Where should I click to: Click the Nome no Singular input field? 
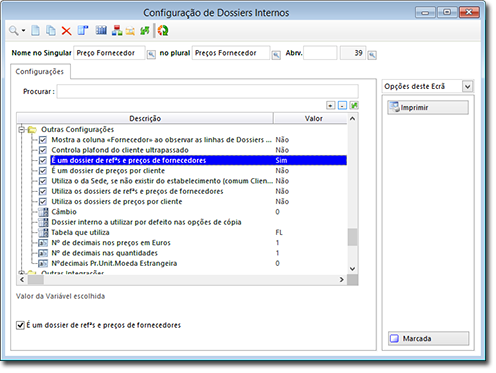[109, 53]
